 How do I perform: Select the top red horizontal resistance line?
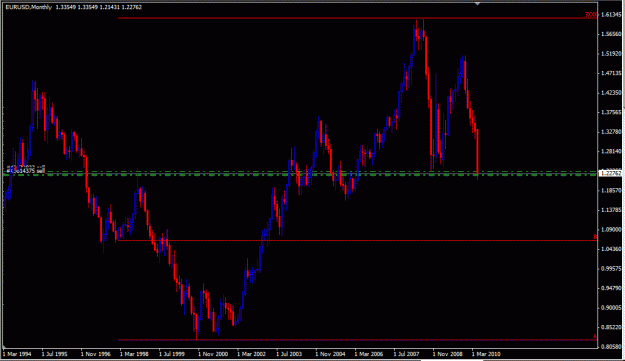pos(357,18)
